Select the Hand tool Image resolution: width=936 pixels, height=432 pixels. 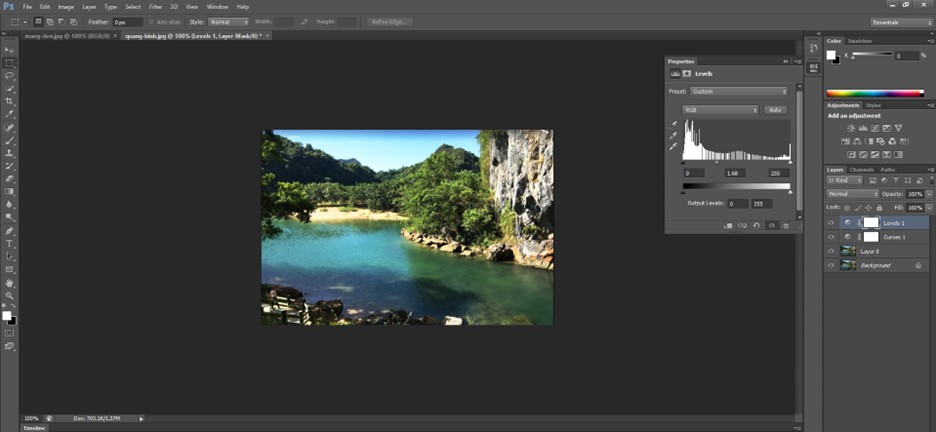point(10,283)
